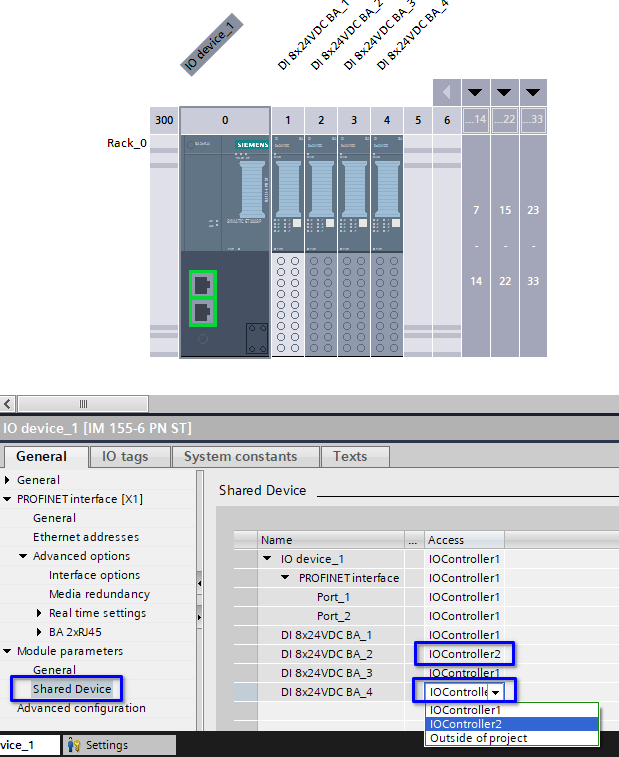Image resolution: width=619 pixels, height=757 pixels.
Task: Expand slot group 33 with down arrow
Action: 533,92
